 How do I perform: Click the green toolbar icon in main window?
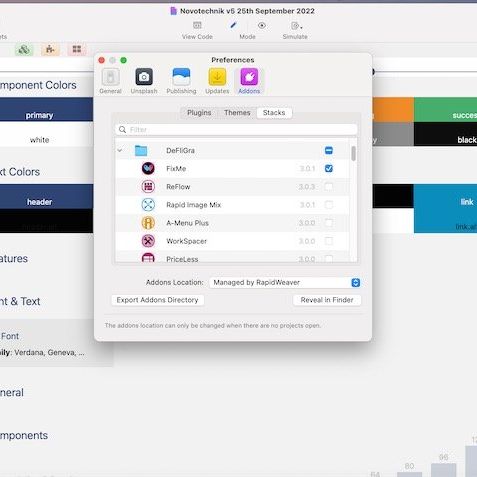24,50
